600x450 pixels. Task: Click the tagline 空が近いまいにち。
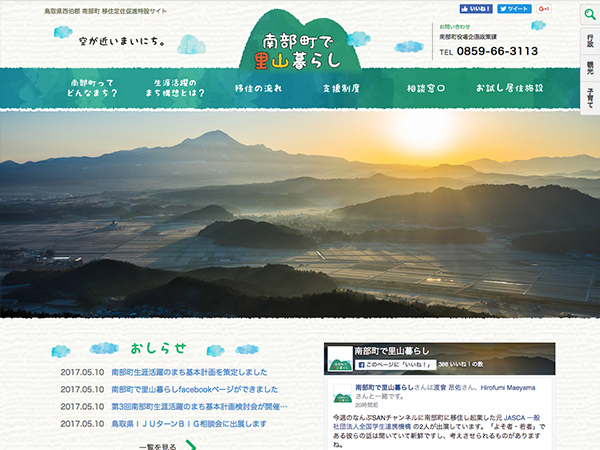click(x=122, y=41)
